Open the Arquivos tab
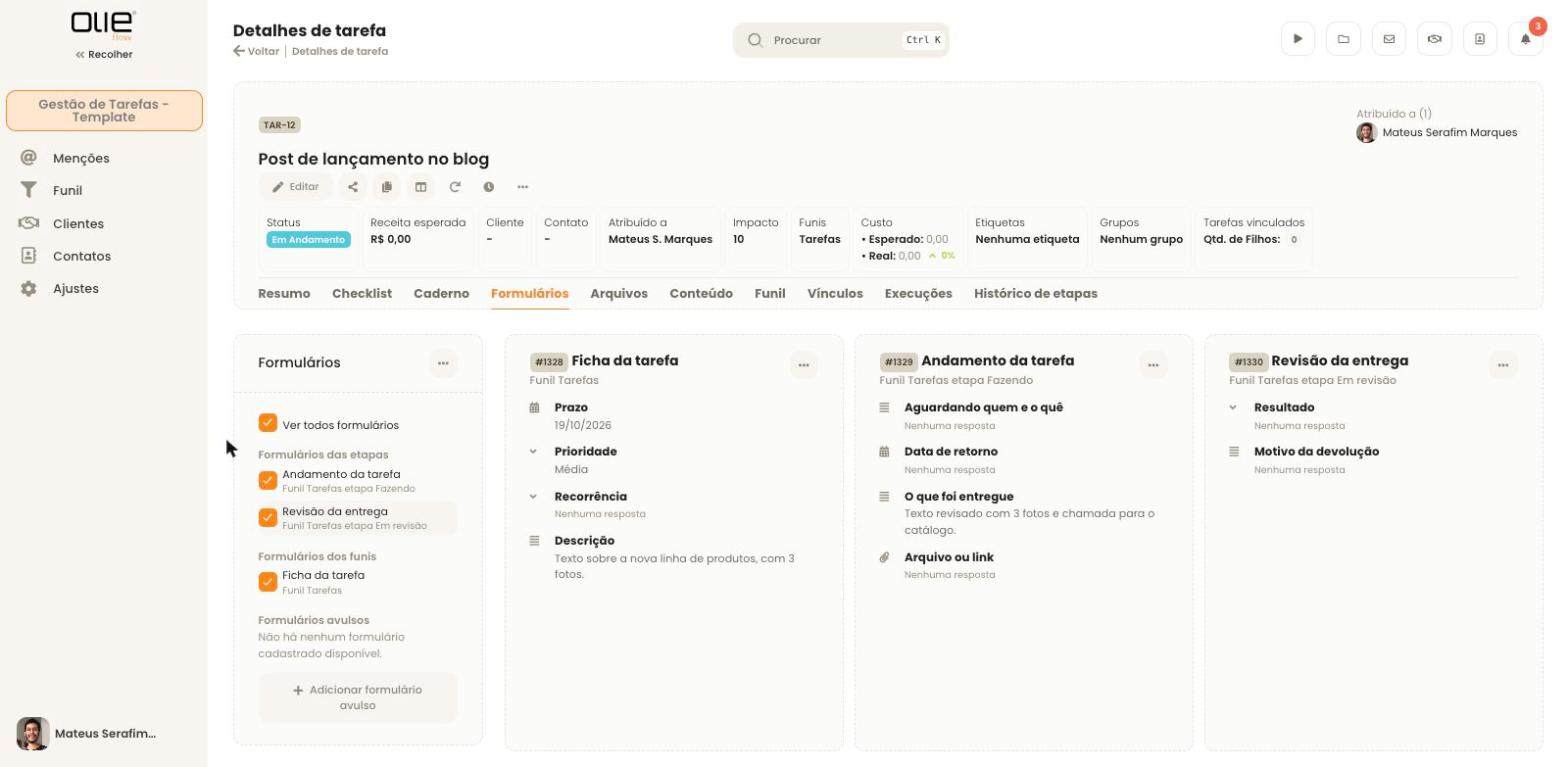 pos(619,294)
